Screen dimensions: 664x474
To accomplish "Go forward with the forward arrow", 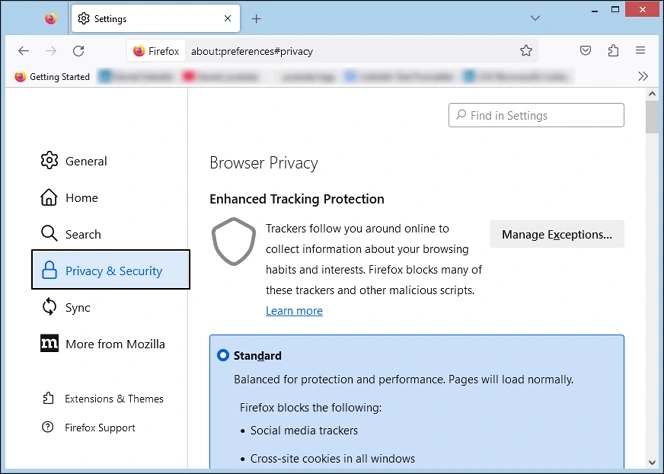I will [51, 51].
